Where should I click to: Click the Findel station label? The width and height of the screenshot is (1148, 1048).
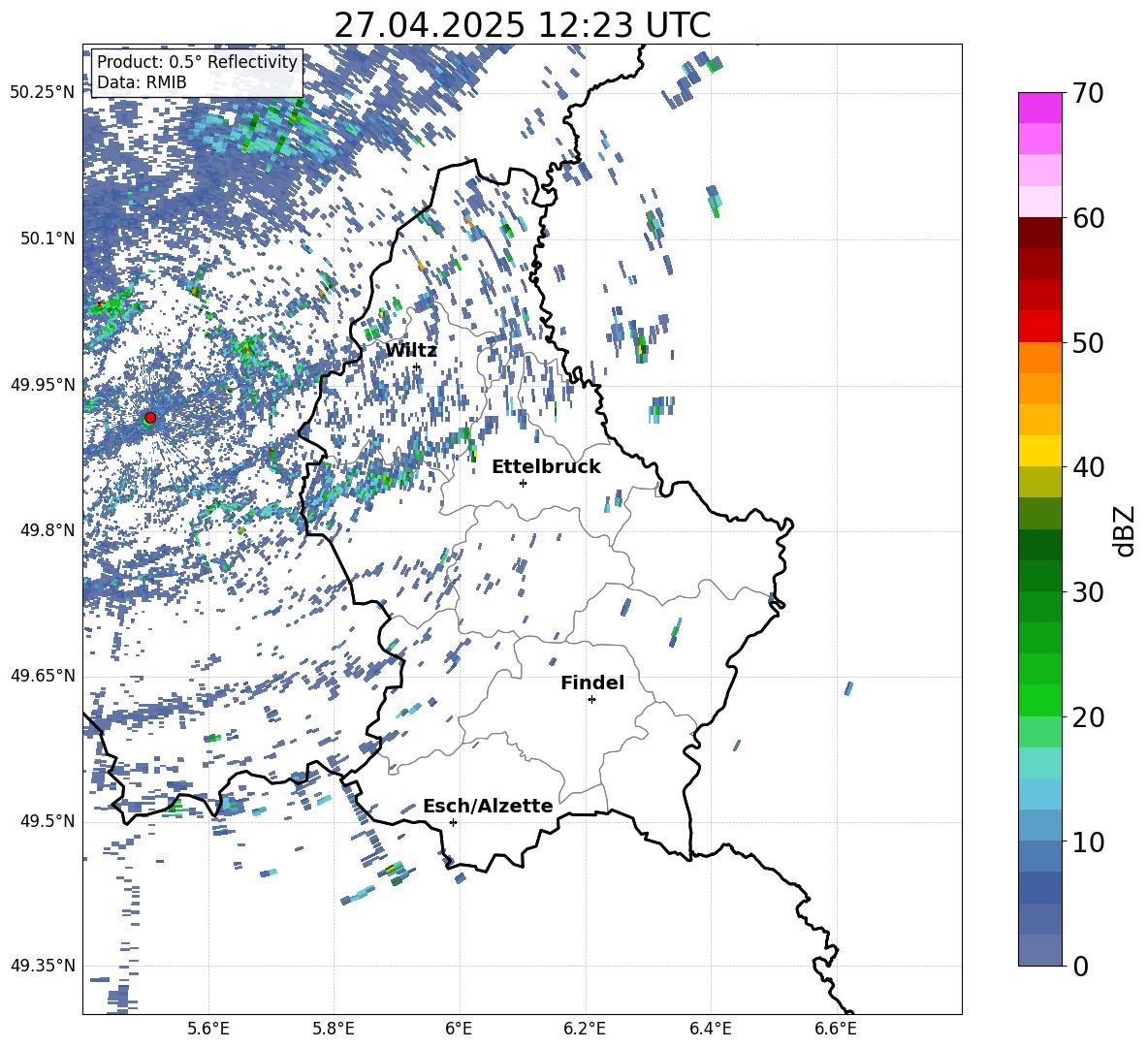click(x=592, y=683)
